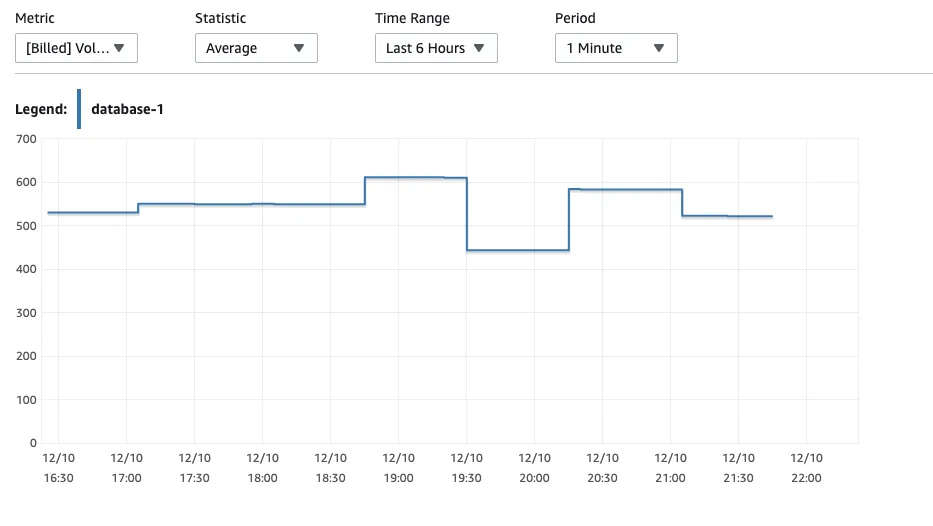Click the 12/10 16:30 axis time label

(58, 468)
